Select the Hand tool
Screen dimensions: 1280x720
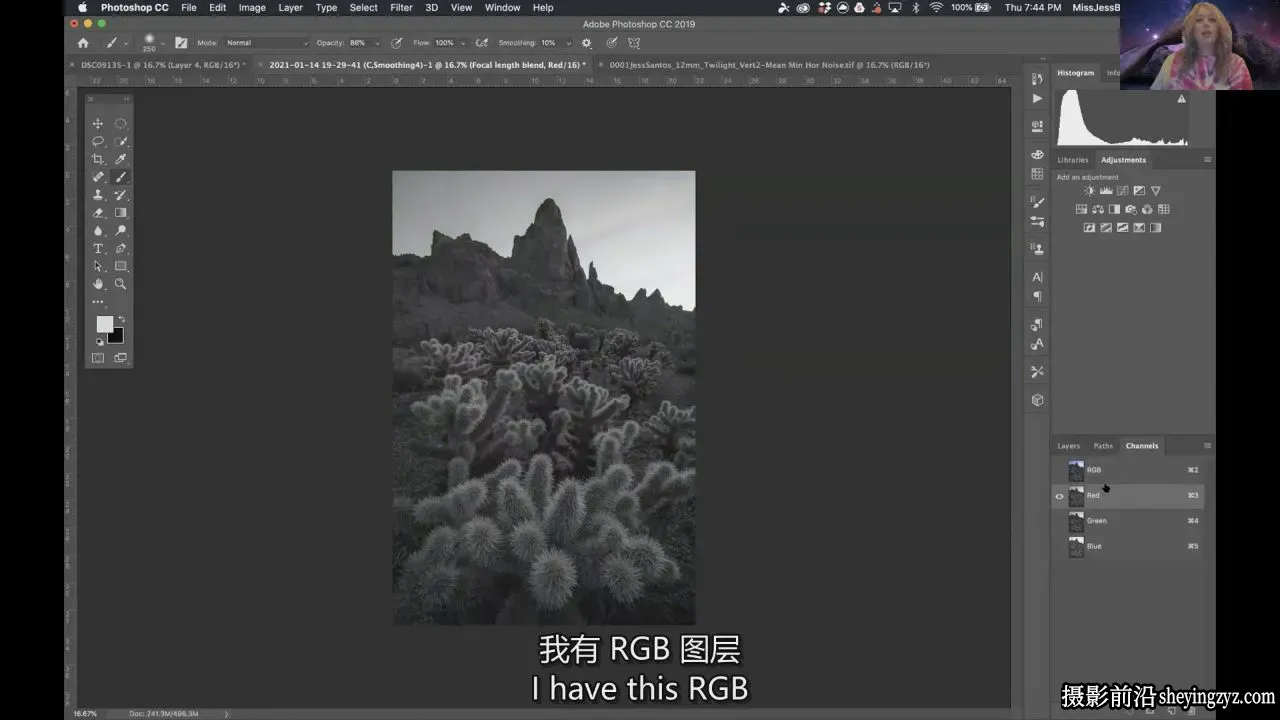click(98, 284)
